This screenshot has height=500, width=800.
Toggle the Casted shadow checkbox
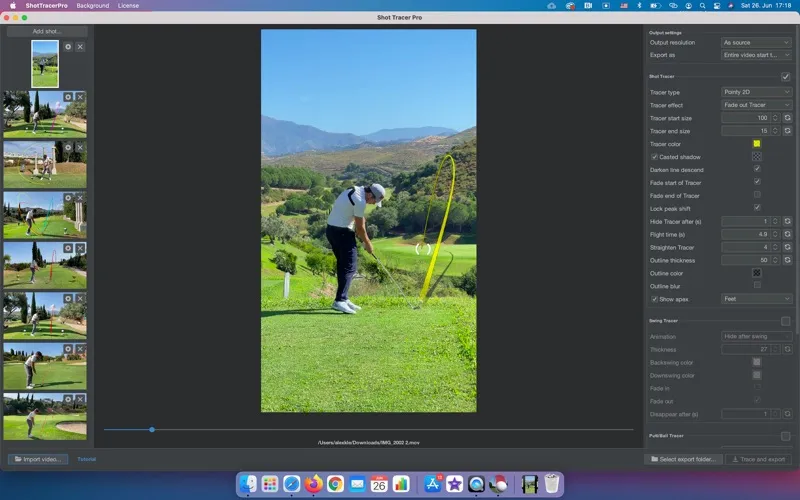point(654,157)
